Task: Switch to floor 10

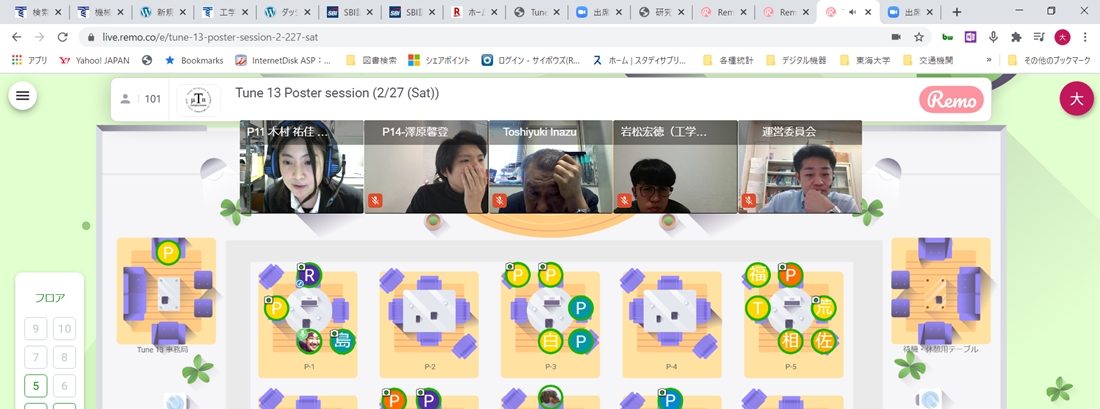Action: tap(64, 328)
